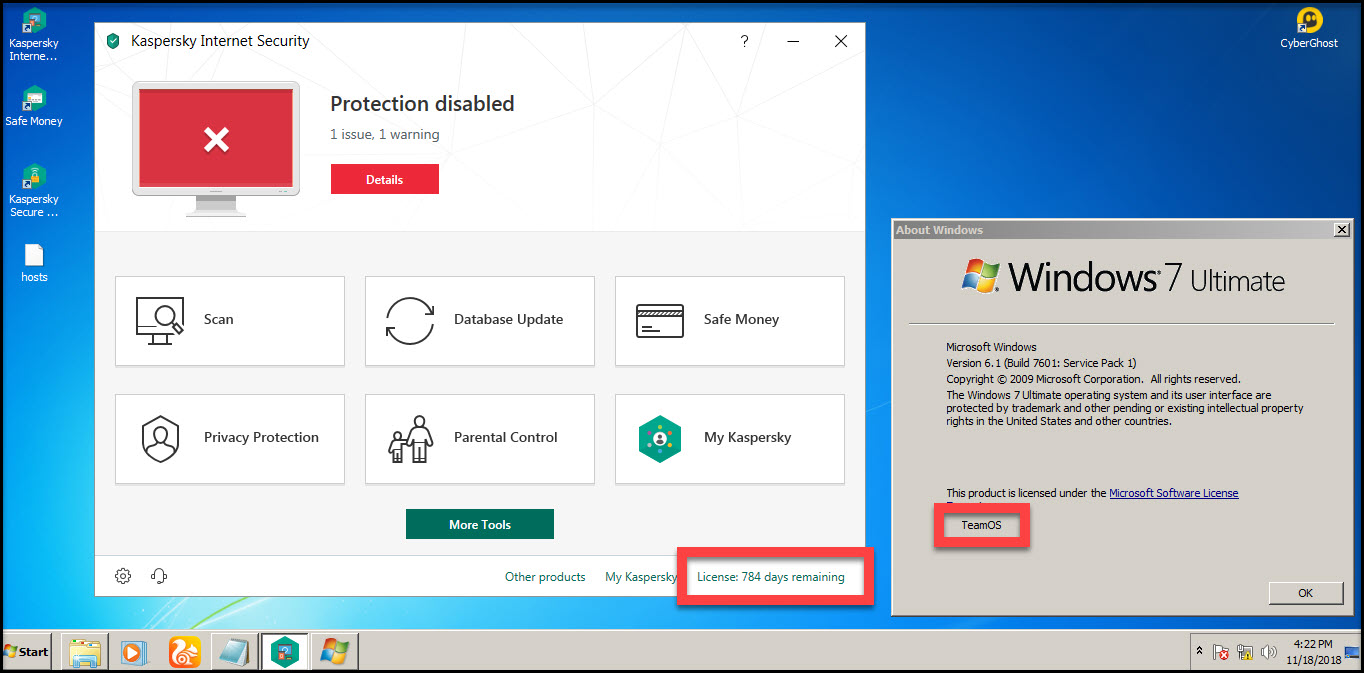Click the Show desktop tray button

pyautogui.click(x=1353, y=652)
